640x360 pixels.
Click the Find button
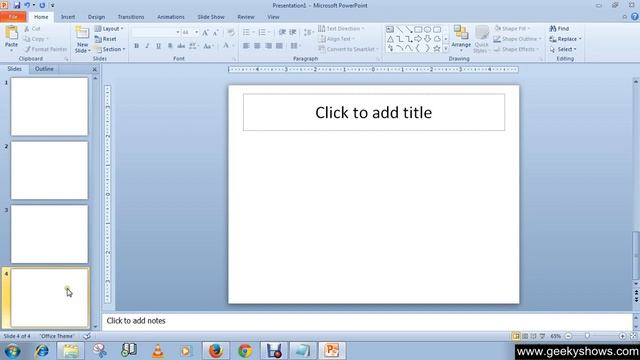pyautogui.click(x=559, y=29)
